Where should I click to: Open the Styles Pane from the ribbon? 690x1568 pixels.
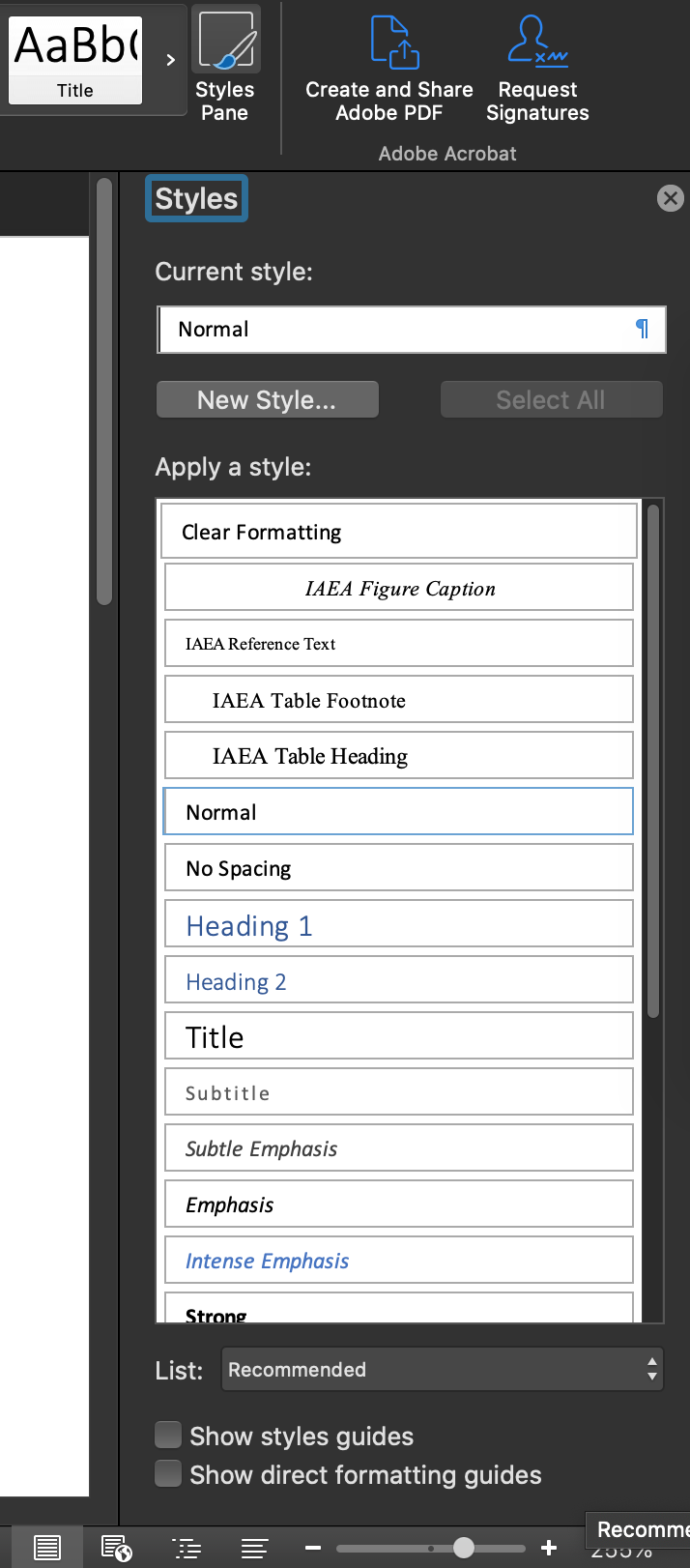click(x=224, y=60)
